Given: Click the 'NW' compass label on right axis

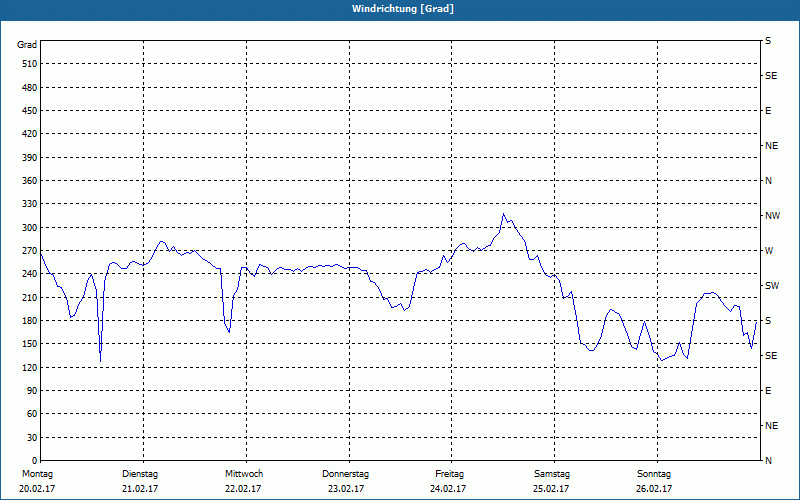Looking at the screenshot, I should [772, 216].
